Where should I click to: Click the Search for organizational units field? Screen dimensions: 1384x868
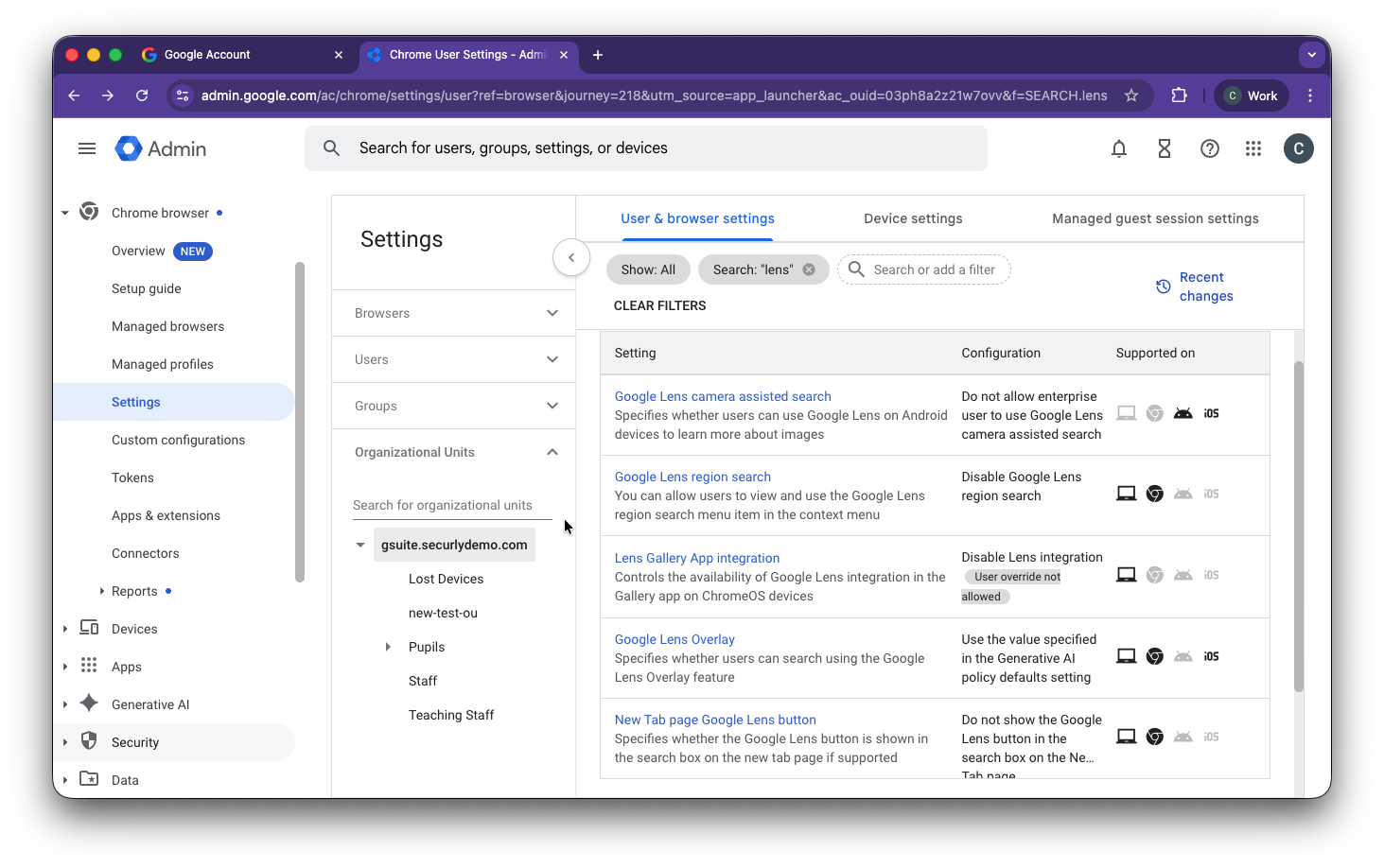tap(452, 505)
